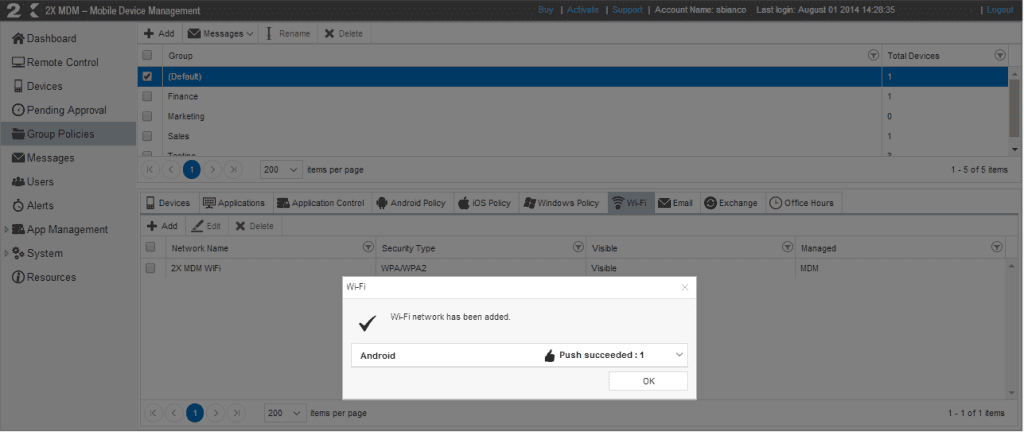The width and height of the screenshot is (1024, 432).
Task: Switch to Windows Policy tab
Action: pos(562,203)
